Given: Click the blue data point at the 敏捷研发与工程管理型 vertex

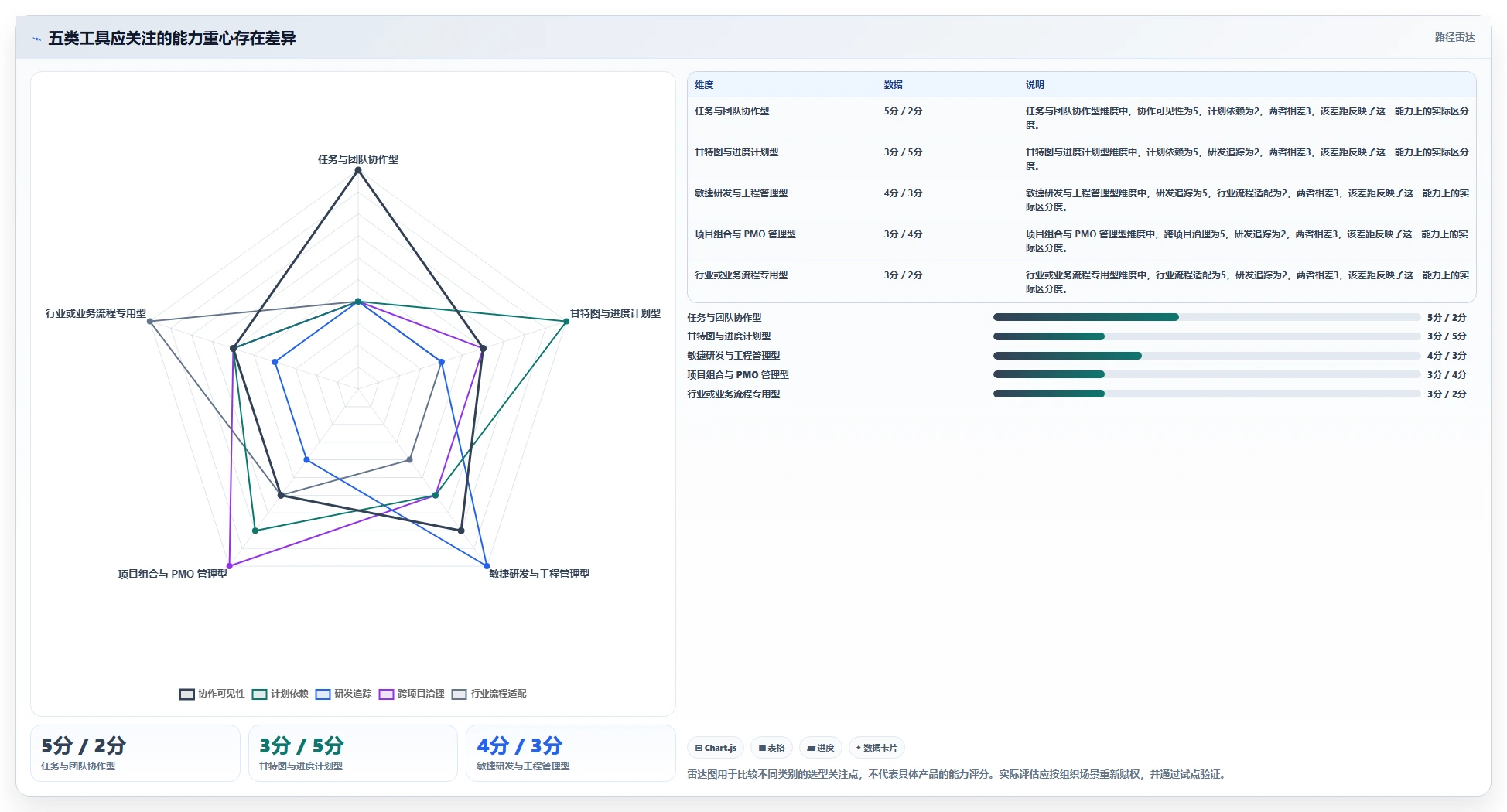Looking at the screenshot, I should [x=487, y=566].
